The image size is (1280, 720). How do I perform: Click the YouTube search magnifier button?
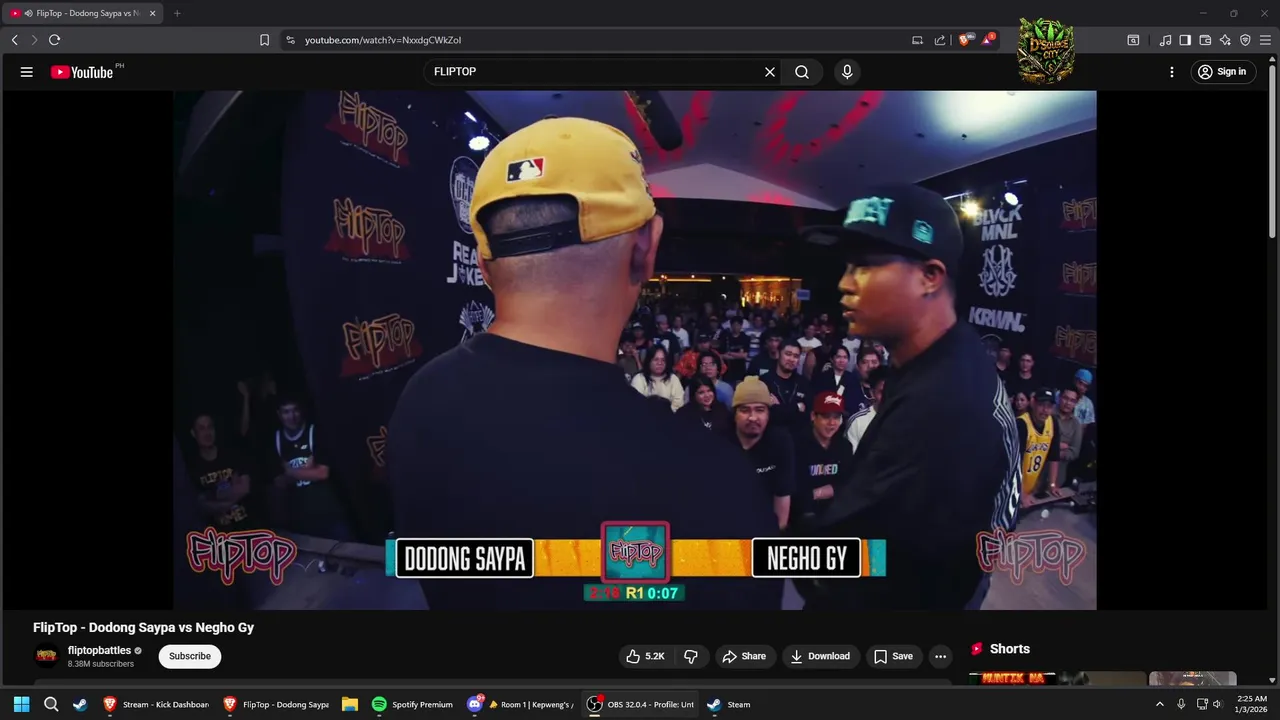pos(802,72)
